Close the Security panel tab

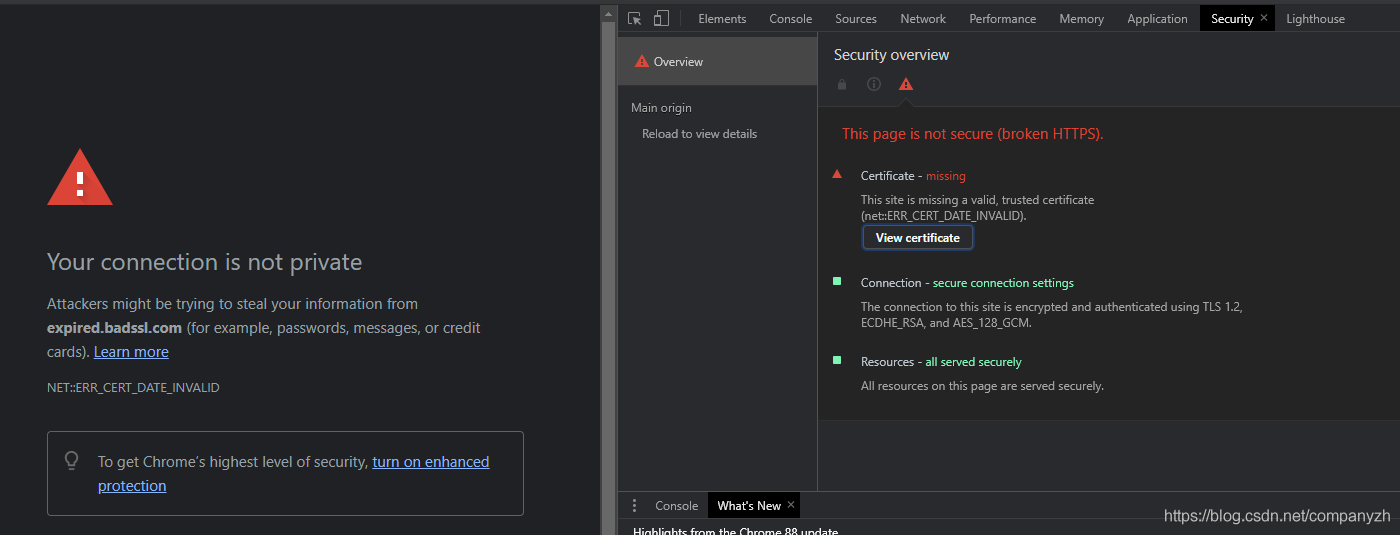[1264, 18]
